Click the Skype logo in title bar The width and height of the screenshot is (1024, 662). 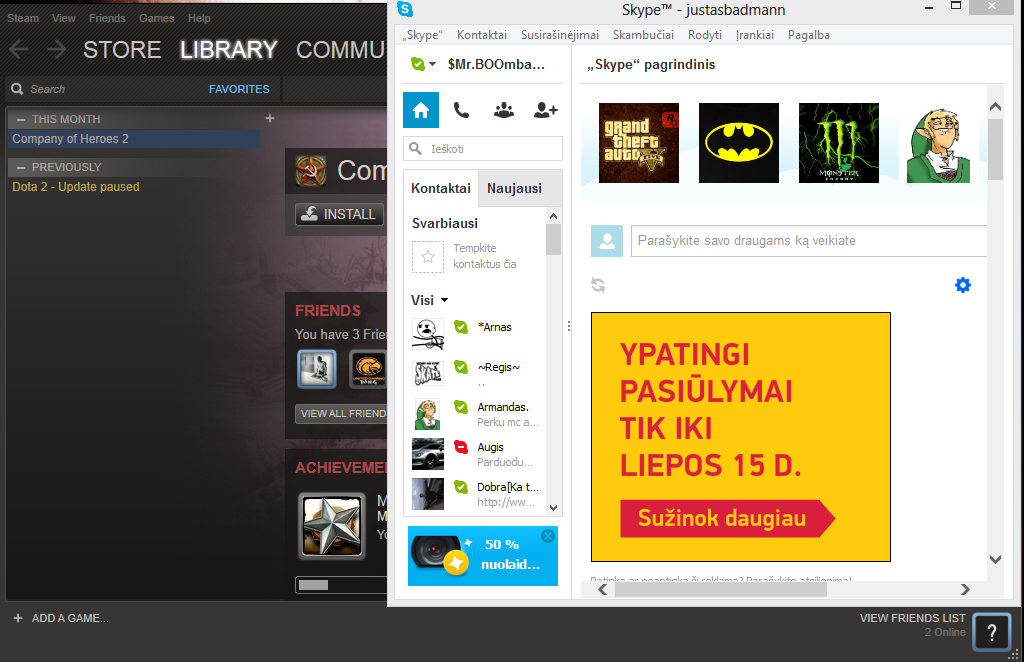click(x=405, y=9)
